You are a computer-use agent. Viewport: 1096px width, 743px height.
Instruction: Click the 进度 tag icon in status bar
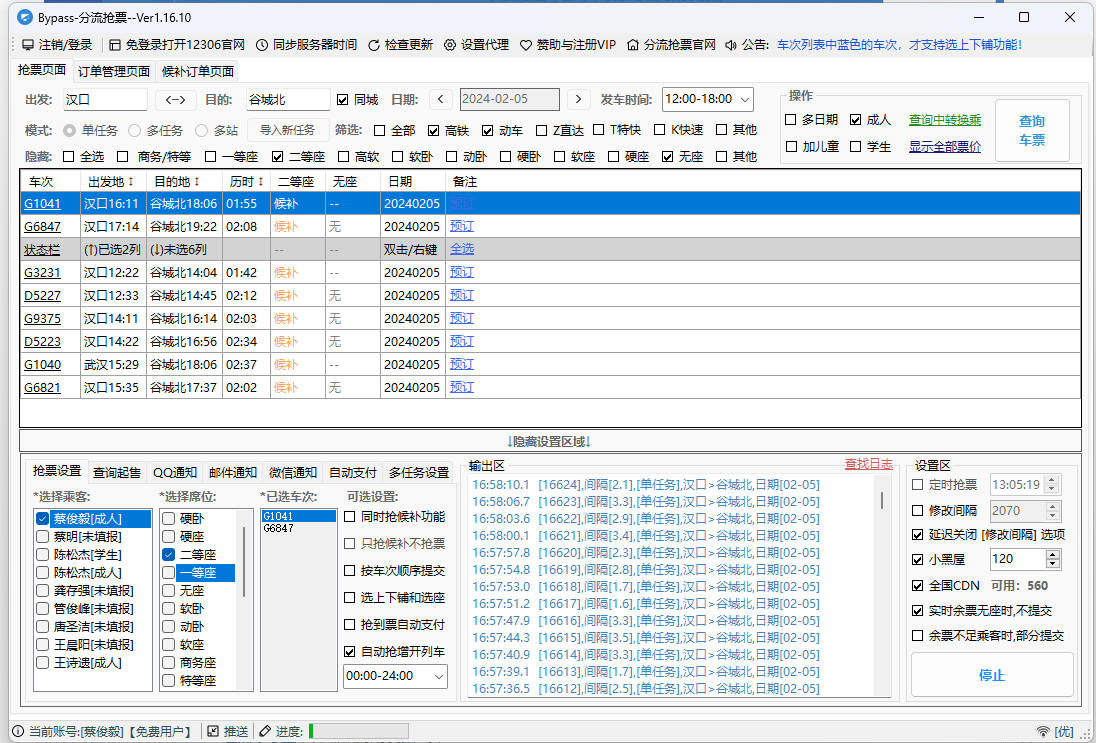[x=265, y=731]
